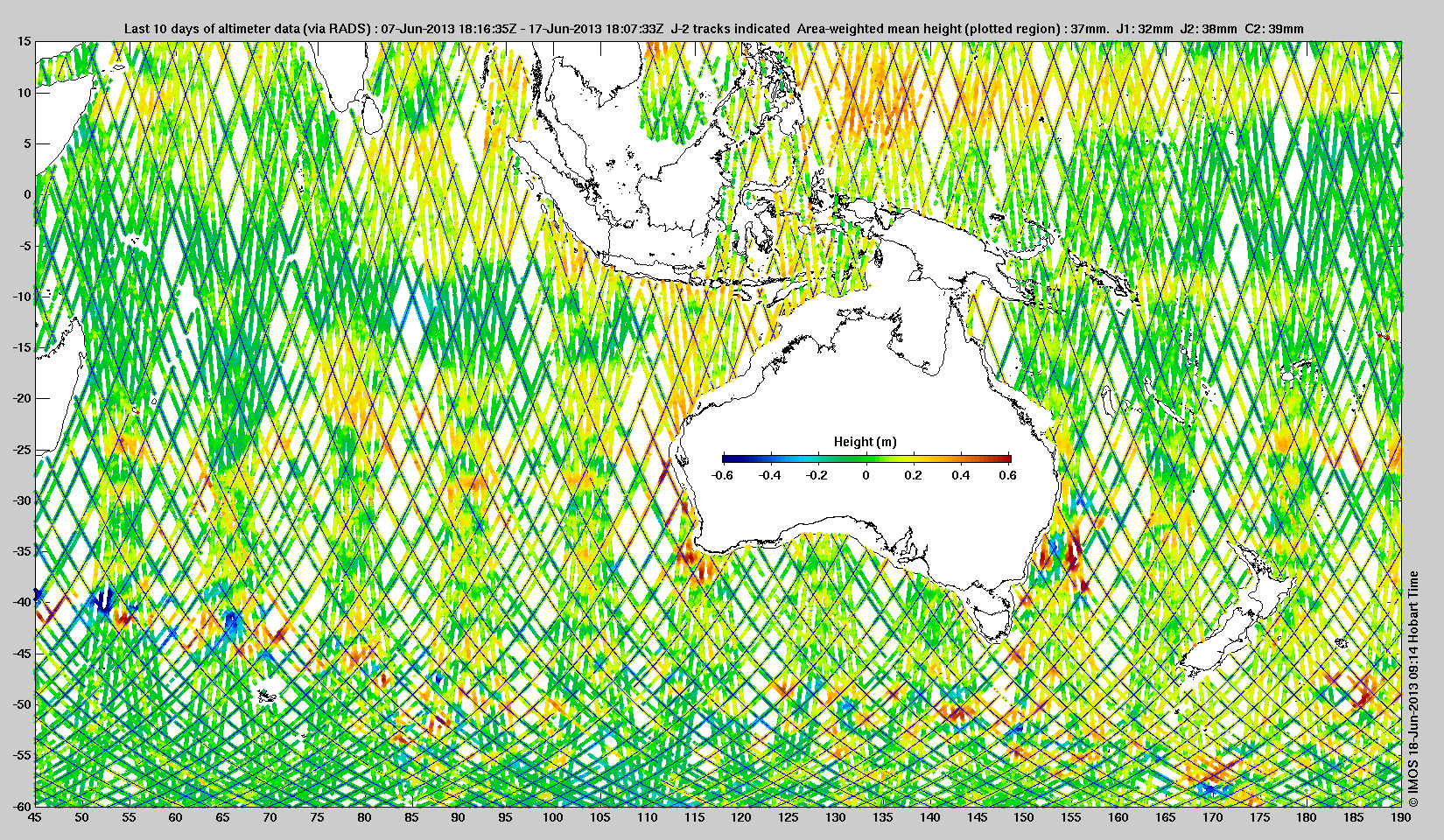This screenshot has width=1444, height=840.
Task: Click the latitude tick label '-60' on the left axis
Action: (x=22, y=805)
